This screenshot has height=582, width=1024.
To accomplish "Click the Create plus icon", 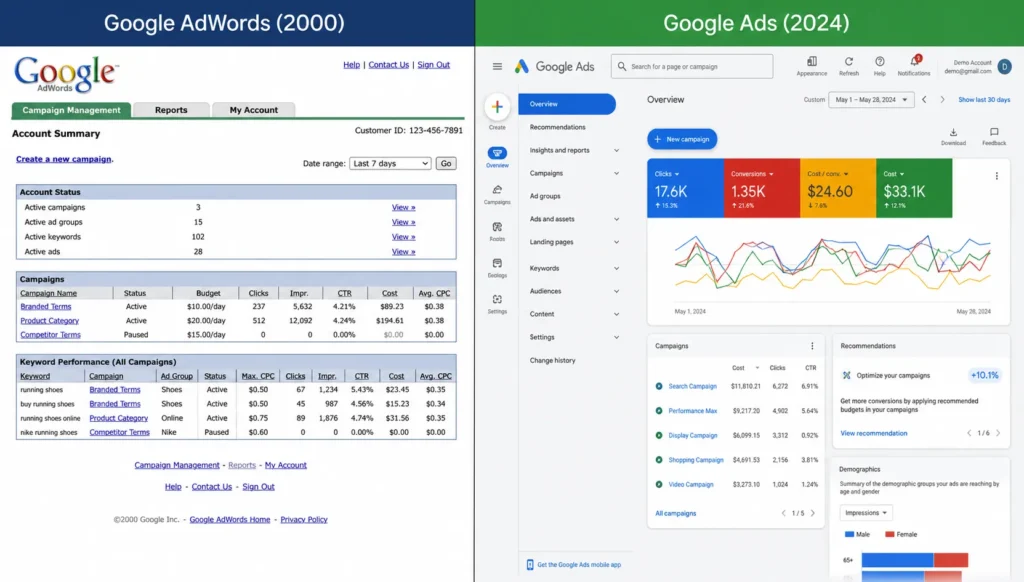I will tap(497, 107).
